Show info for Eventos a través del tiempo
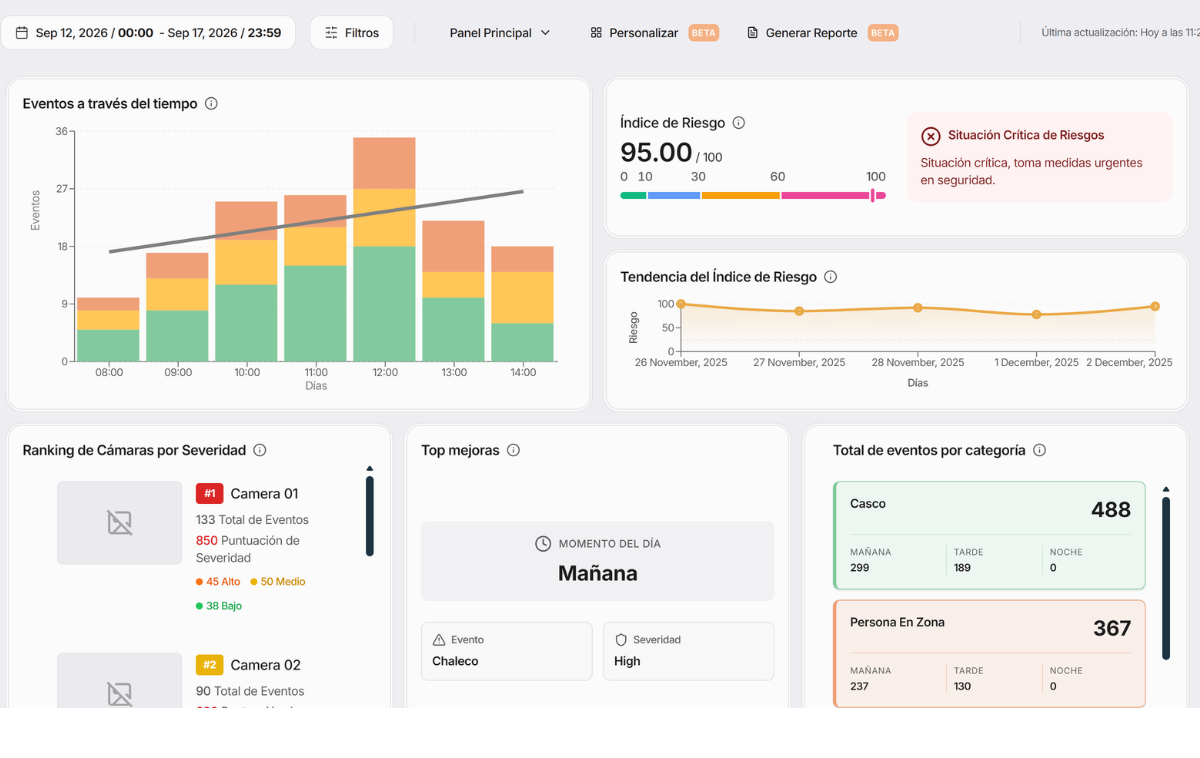This screenshot has height=758, width=1200. pyautogui.click(x=211, y=103)
